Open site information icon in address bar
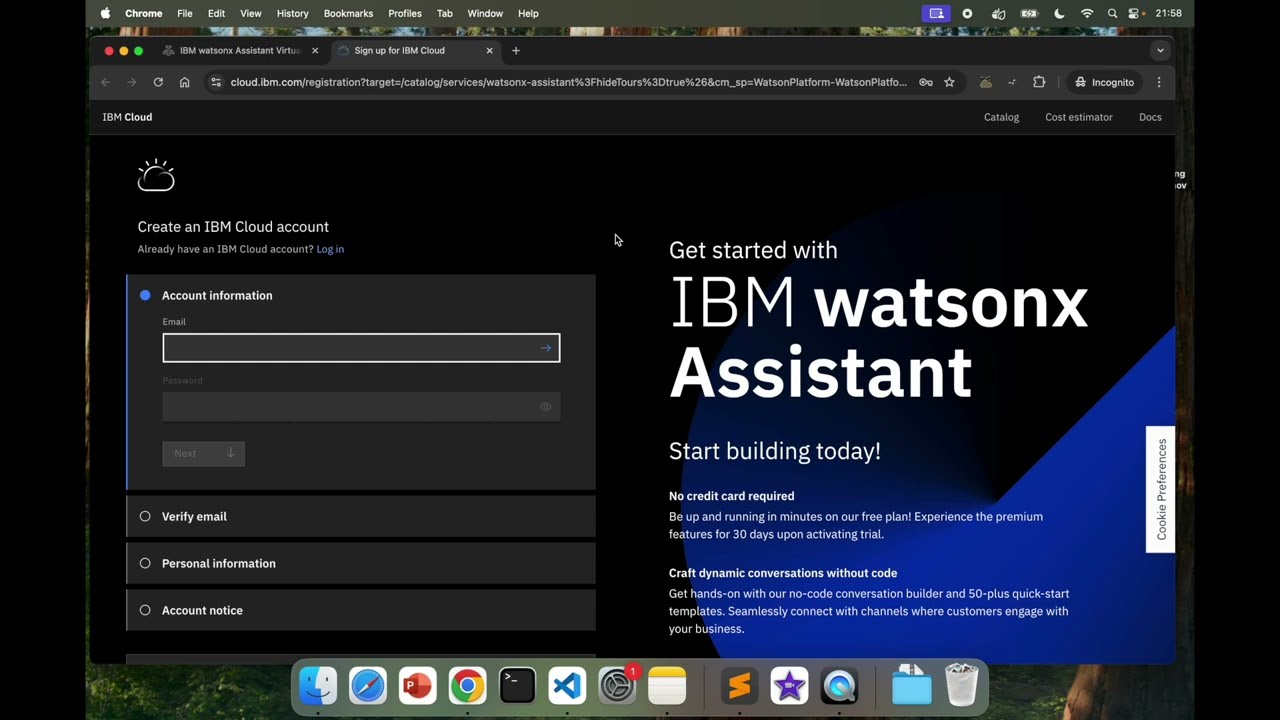 pos(215,82)
